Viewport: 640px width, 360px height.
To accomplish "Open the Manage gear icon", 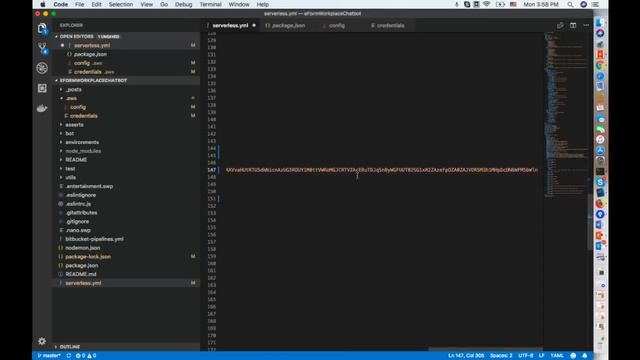I will pyautogui.click(x=42, y=341).
